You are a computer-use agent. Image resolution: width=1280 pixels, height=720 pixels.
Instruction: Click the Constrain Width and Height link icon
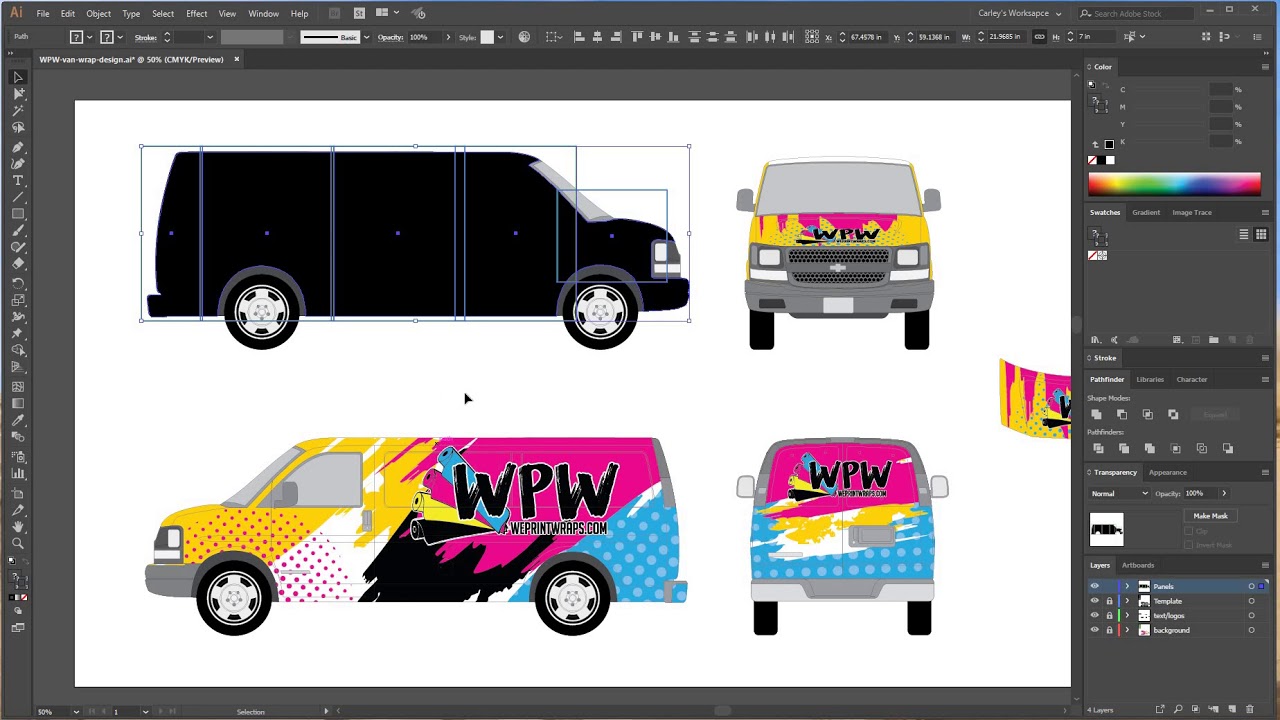[x=1040, y=37]
